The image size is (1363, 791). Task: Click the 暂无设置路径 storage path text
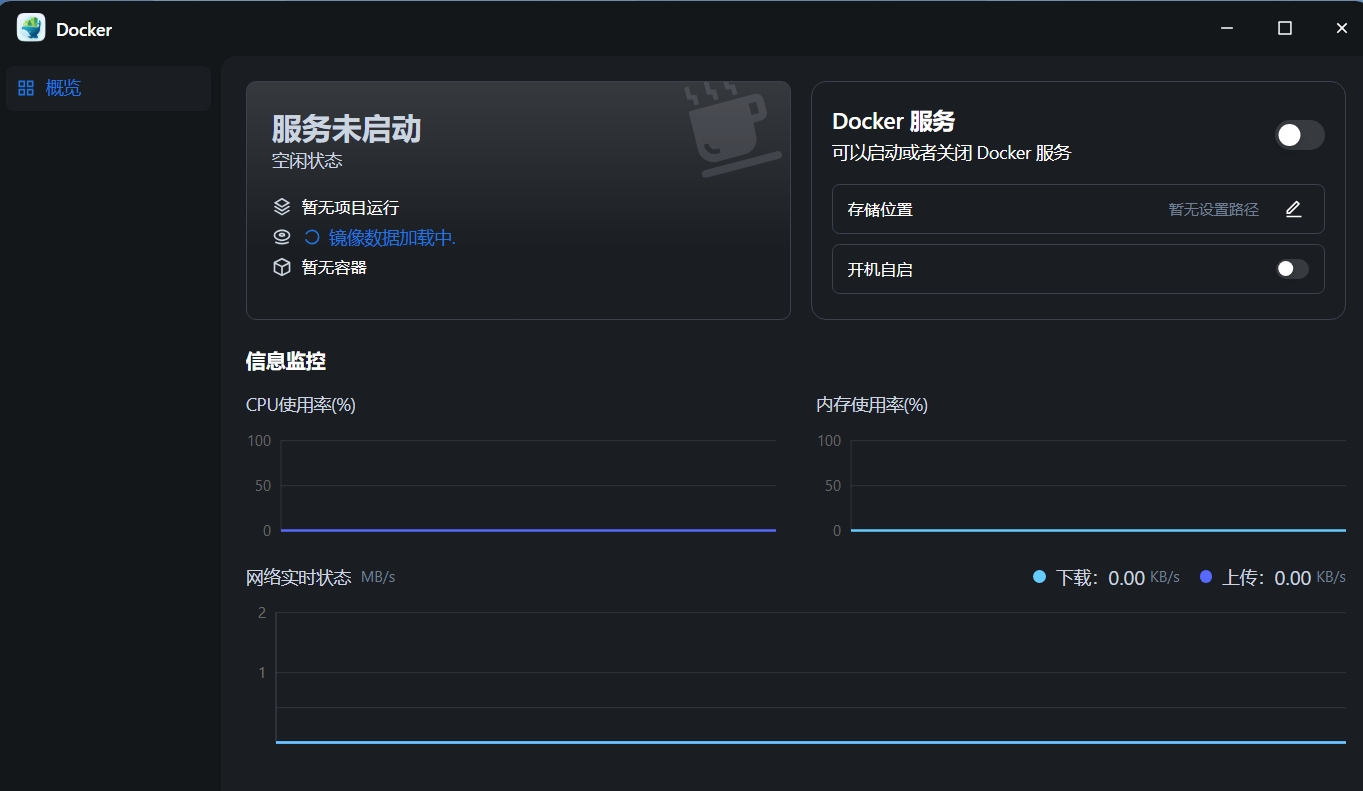pos(1213,210)
